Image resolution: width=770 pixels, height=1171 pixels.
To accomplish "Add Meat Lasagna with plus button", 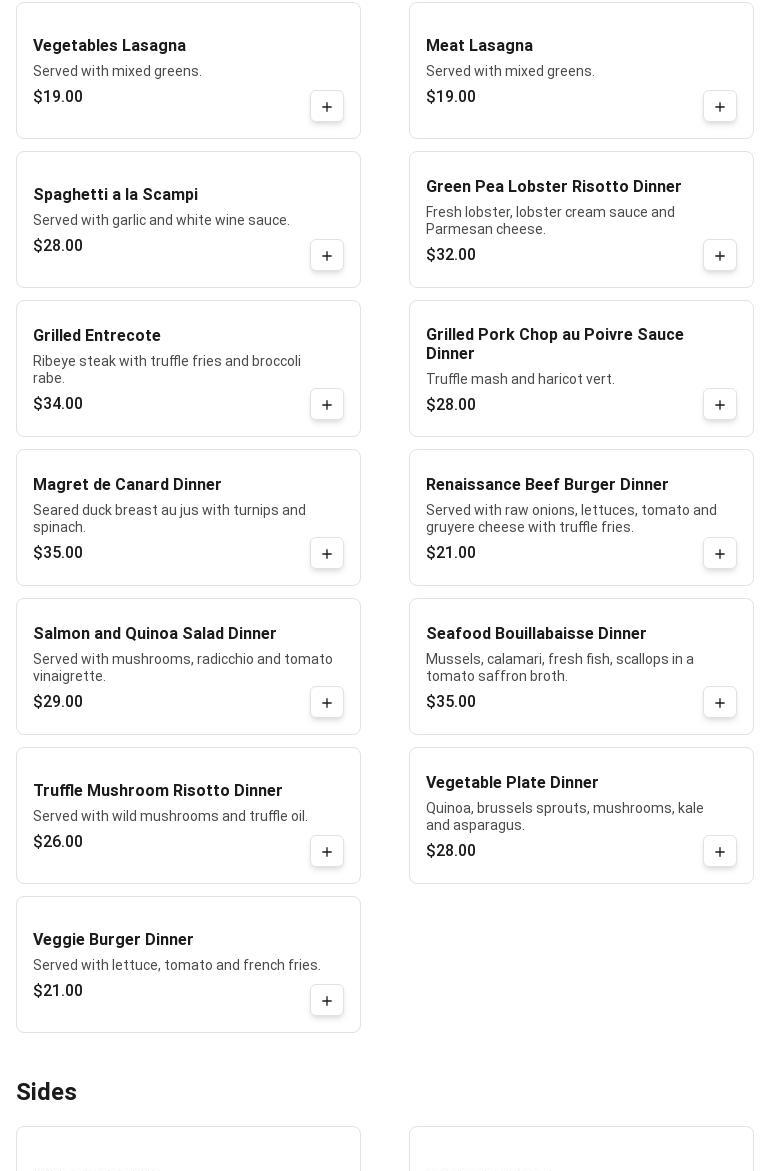I will click(x=720, y=107).
